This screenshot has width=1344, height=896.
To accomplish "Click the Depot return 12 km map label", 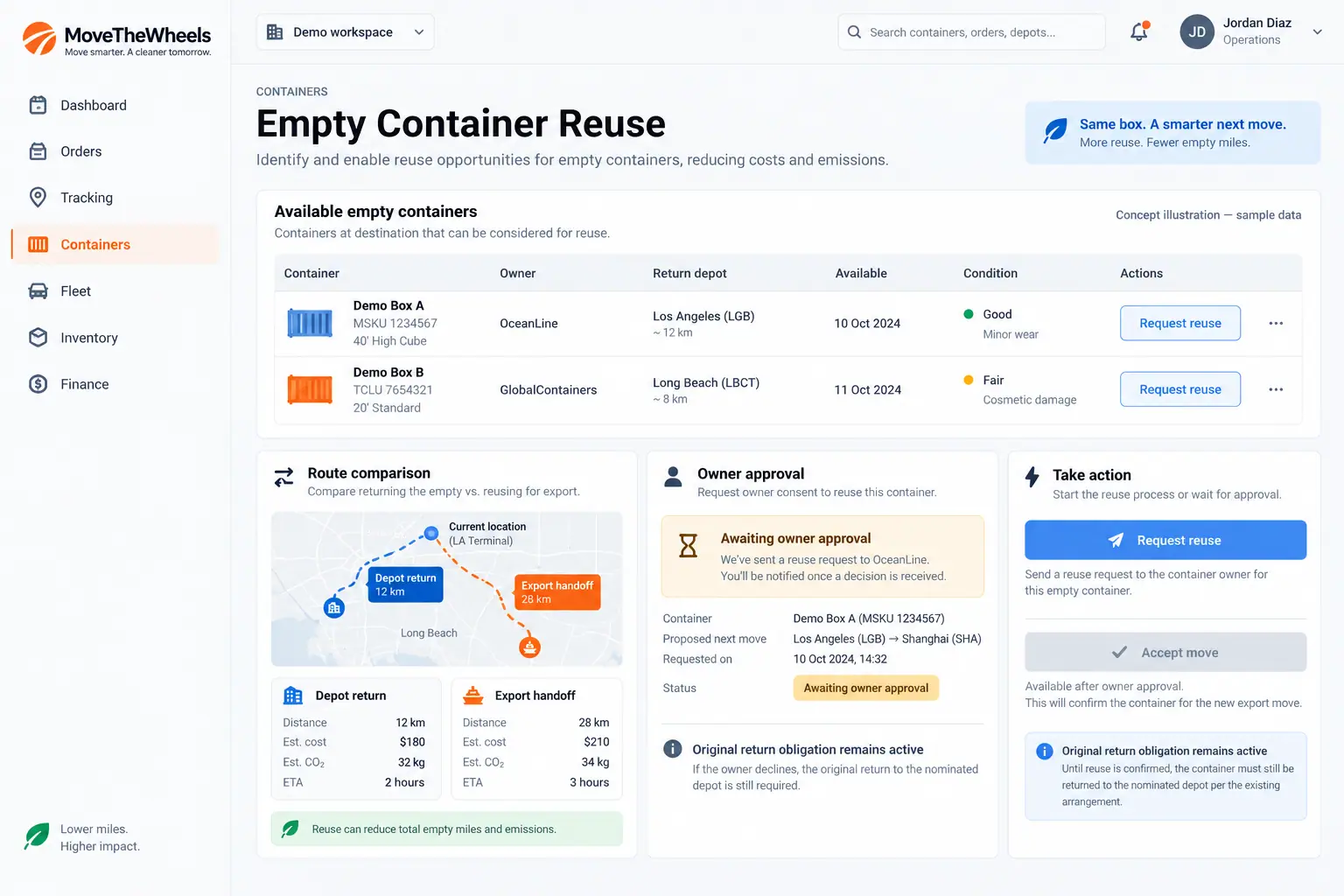I will point(406,584).
